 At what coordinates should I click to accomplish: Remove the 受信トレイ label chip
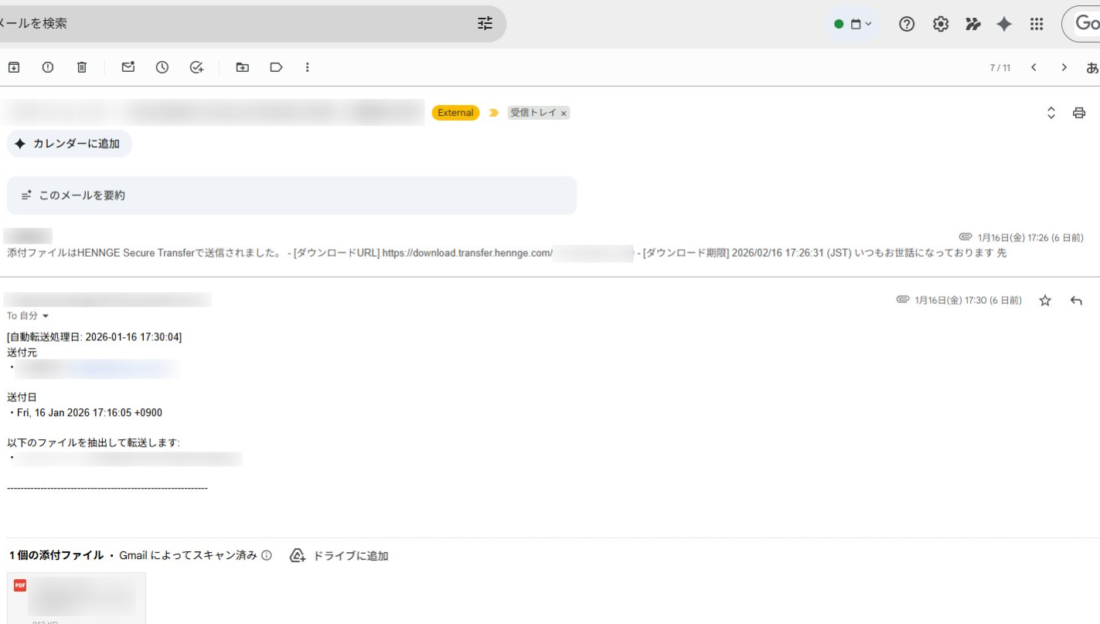(564, 113)
